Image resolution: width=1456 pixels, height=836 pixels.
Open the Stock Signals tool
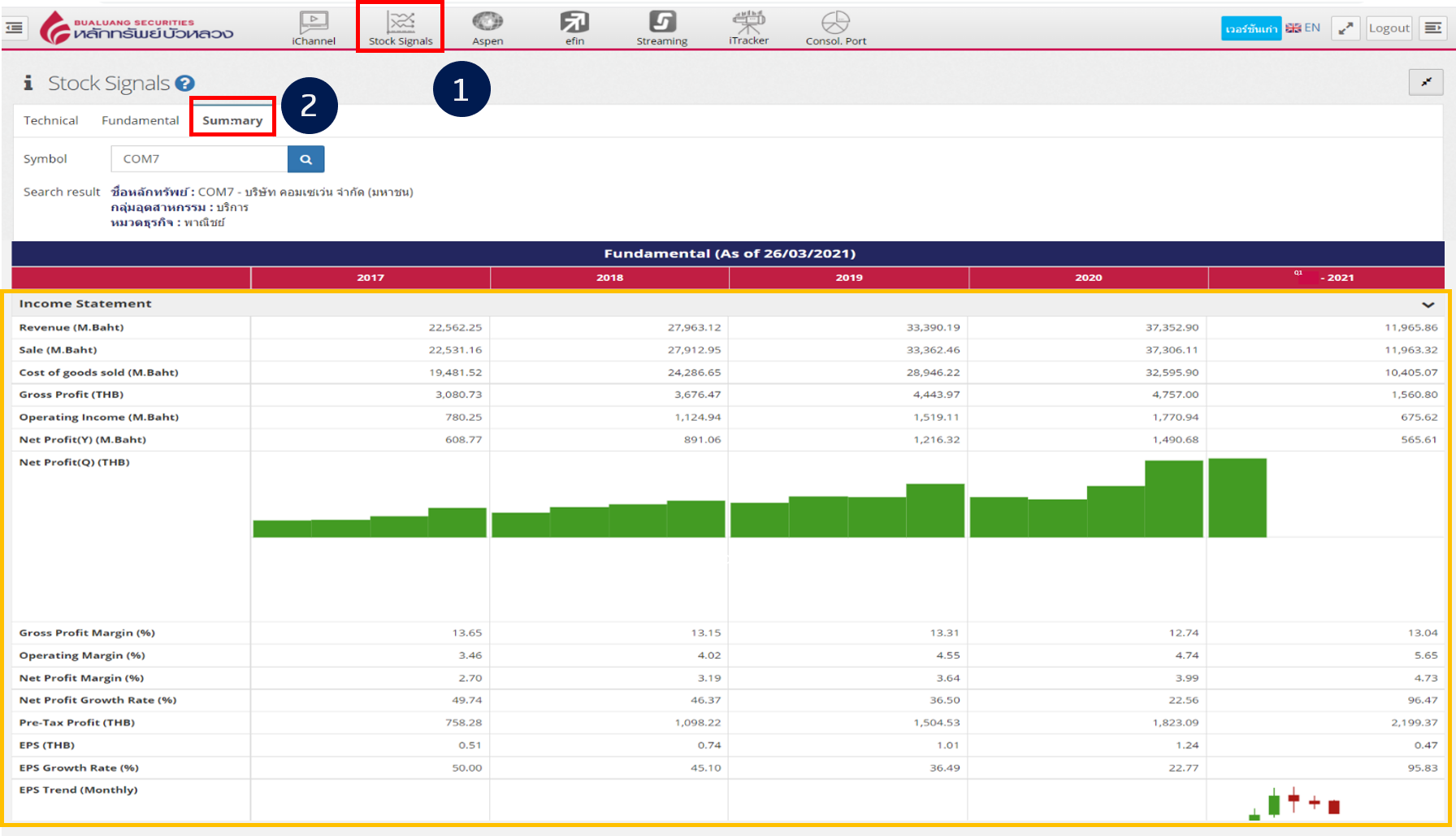401,28
